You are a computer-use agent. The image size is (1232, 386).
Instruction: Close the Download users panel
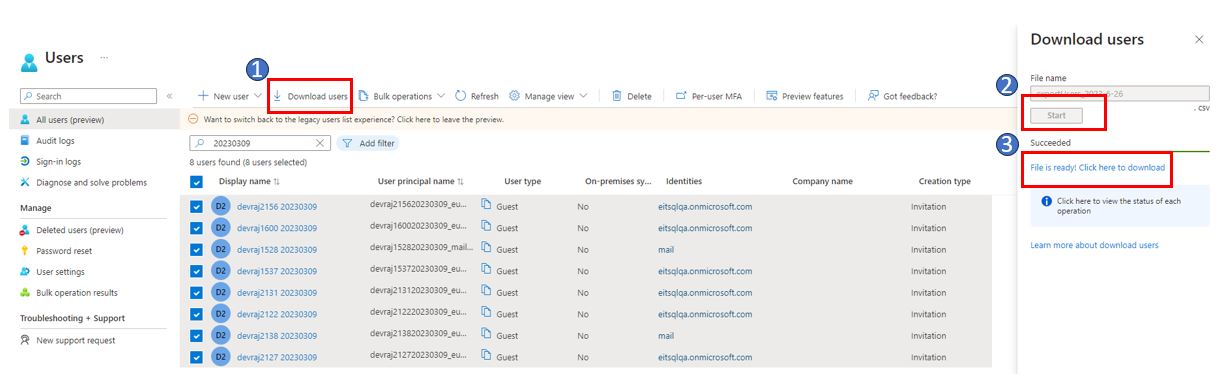pos(1199,39)
